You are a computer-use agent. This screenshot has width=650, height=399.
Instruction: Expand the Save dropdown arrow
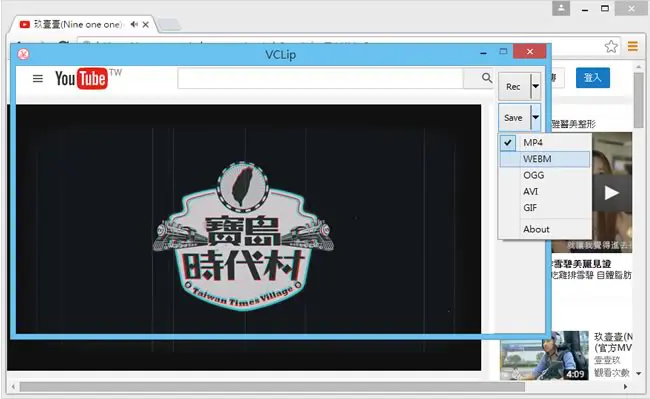pos(536,117)
